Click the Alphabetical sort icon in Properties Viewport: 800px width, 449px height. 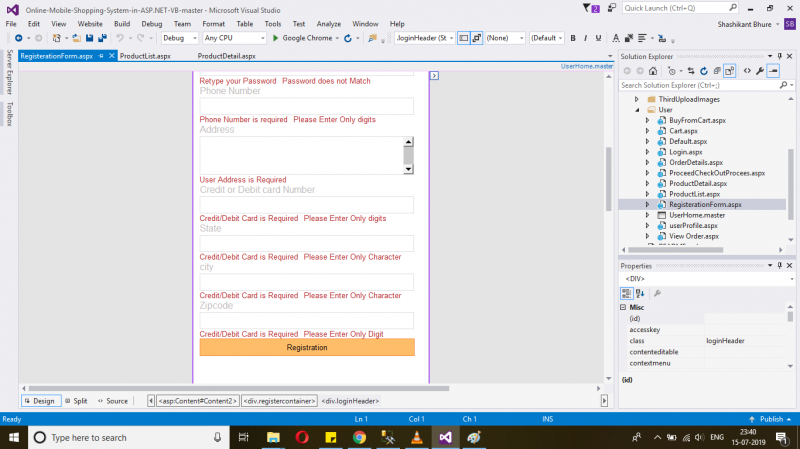[x=640, y=293]
